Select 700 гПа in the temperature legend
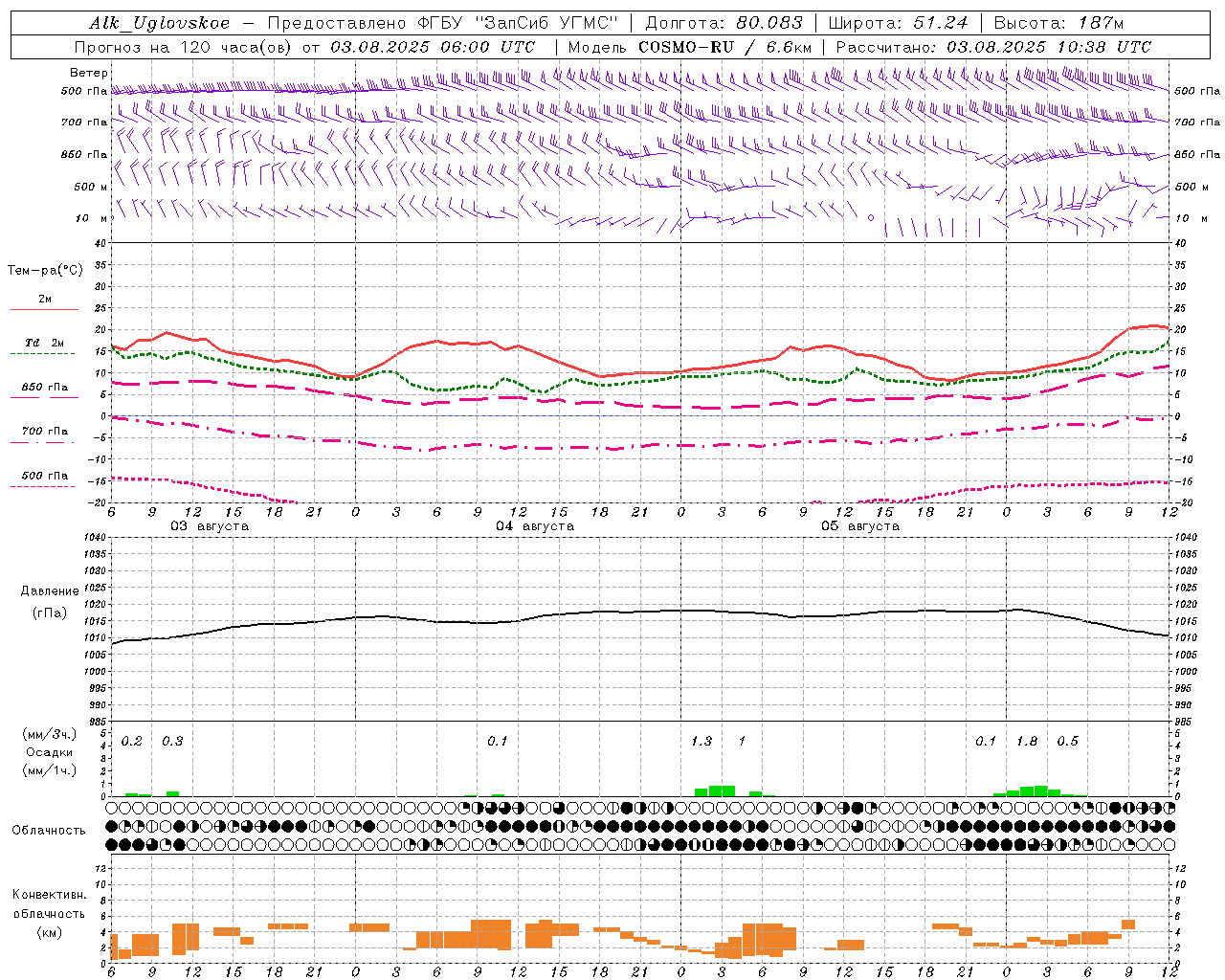 pyautogui.click(x=45, y=431)
